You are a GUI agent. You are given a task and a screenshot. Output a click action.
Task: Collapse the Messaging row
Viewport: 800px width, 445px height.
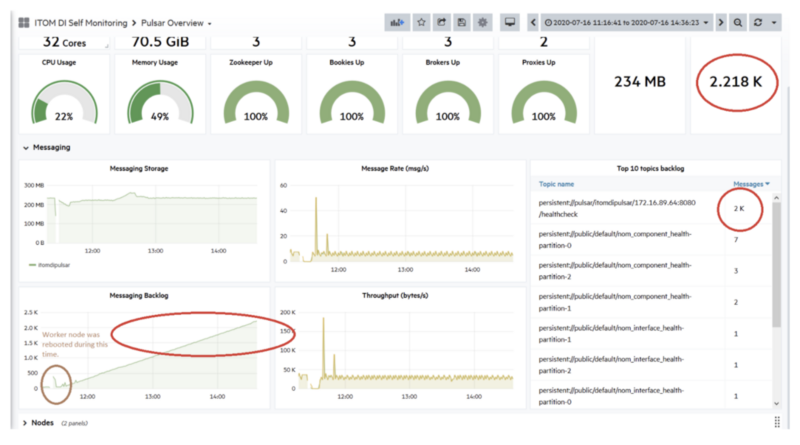47,147
